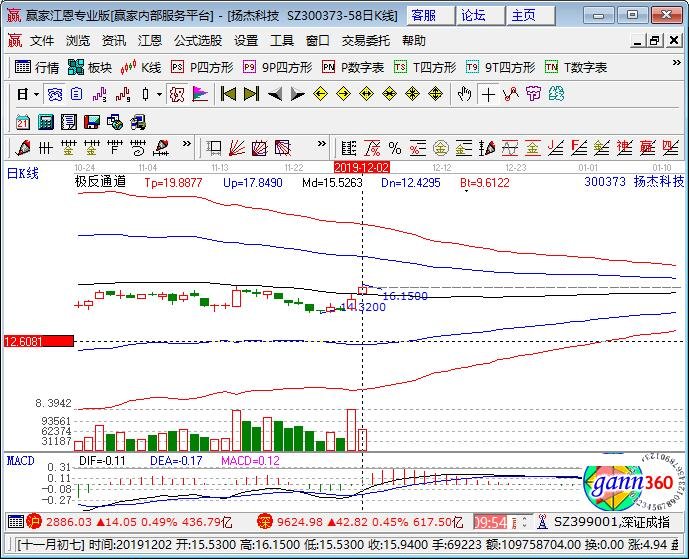This screenshot has height=559, width=689.
Task: Click the yellow diamond vertical expand icon
Action: click(435, 94)
